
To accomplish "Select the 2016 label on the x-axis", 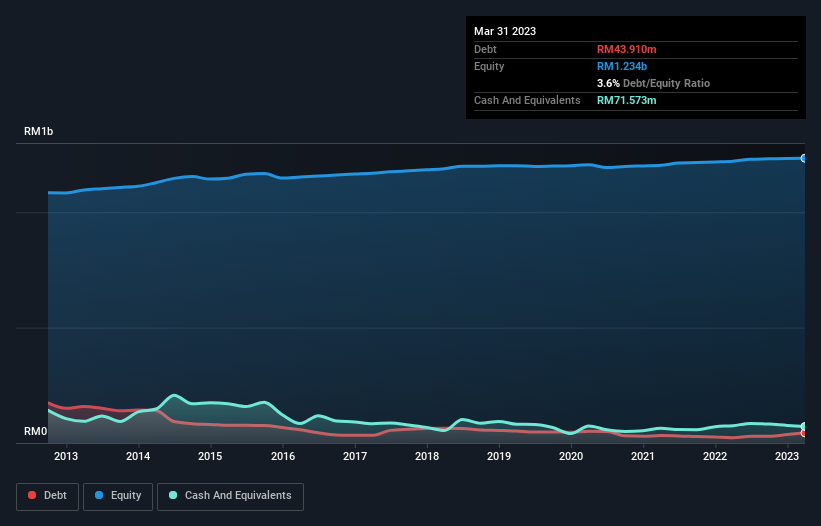I will click(x=282, y=456).
